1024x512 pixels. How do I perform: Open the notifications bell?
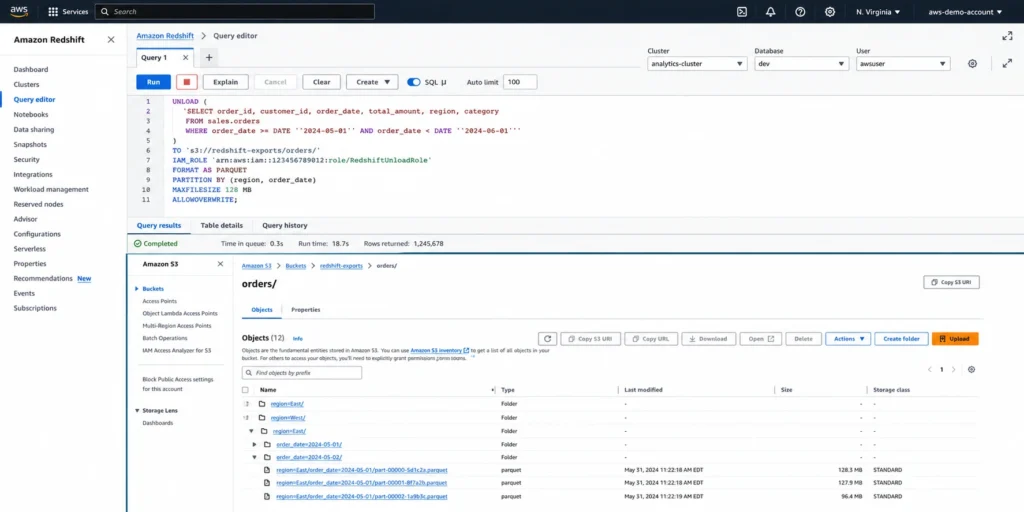771,12
